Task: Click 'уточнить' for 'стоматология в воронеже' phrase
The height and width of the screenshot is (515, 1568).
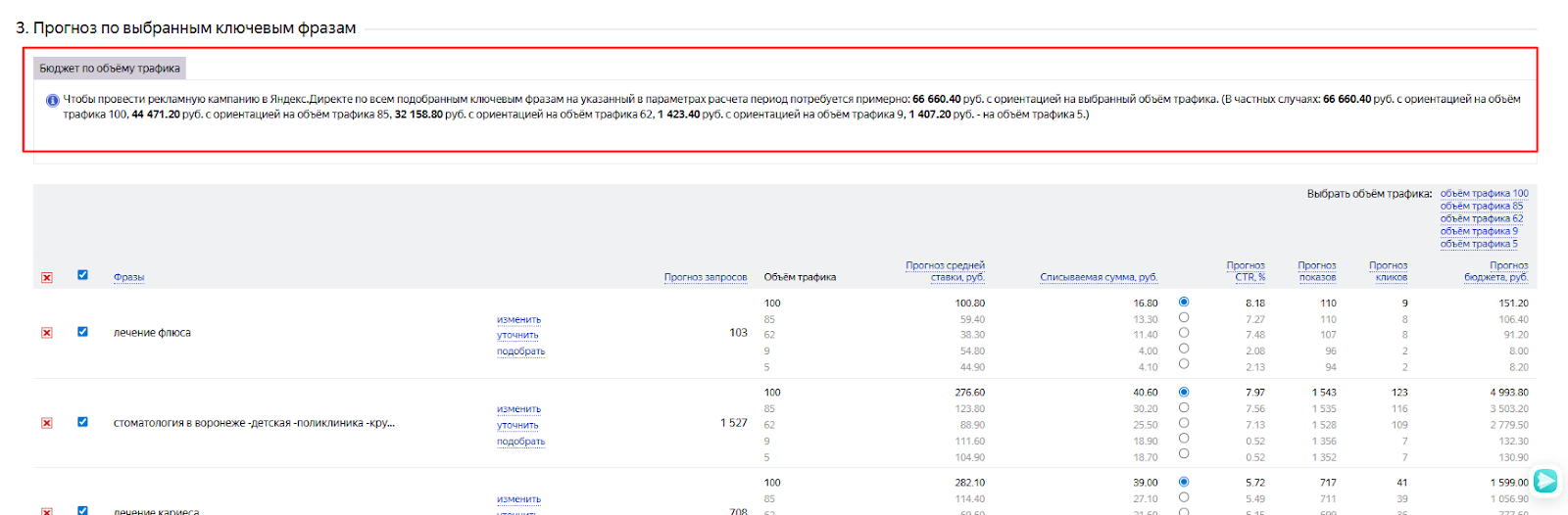Action: [x=517, y=426]
